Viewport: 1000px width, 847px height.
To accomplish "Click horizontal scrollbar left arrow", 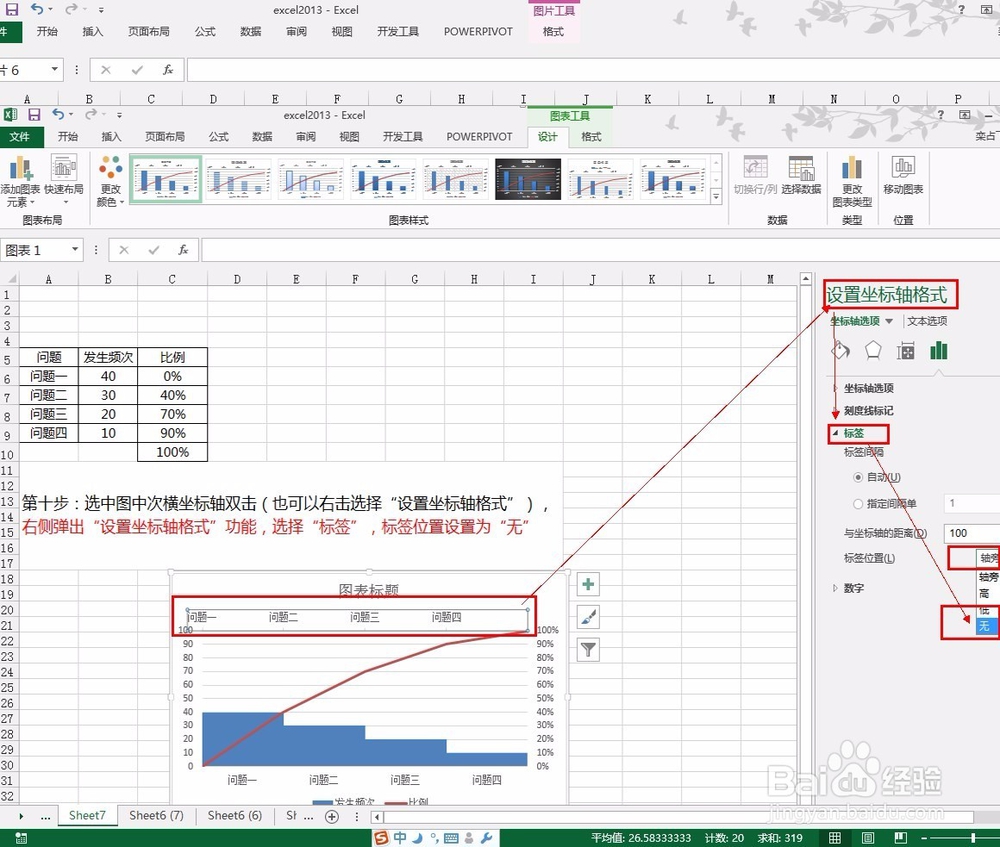I will click(x=378, y=816).
